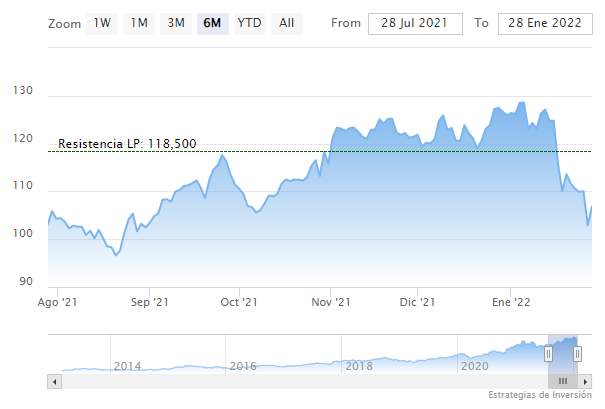Click the scrollbar right arrow
605x409 pixels.
pos(586,381)
